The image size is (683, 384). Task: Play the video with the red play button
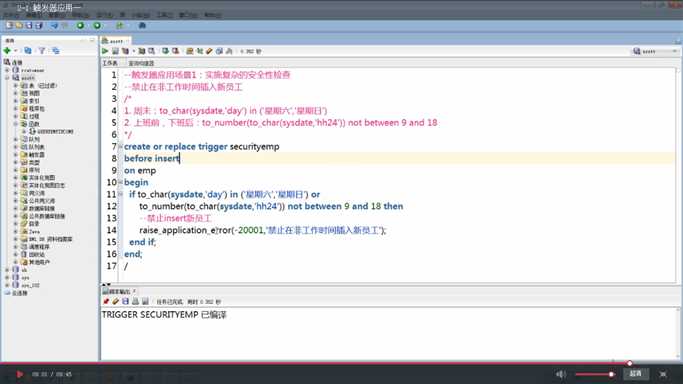click(20, 374)
